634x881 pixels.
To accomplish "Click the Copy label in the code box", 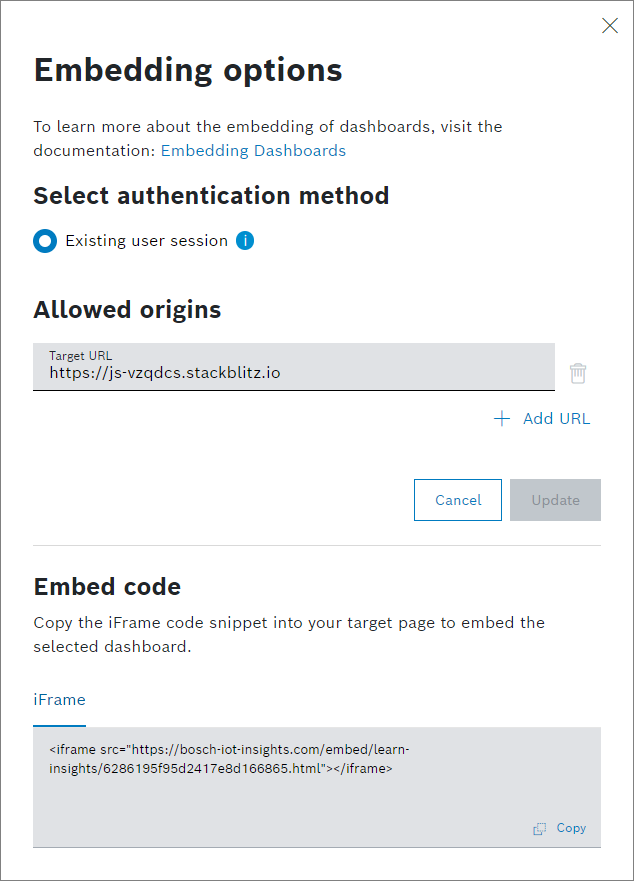I will coord(571,828).
